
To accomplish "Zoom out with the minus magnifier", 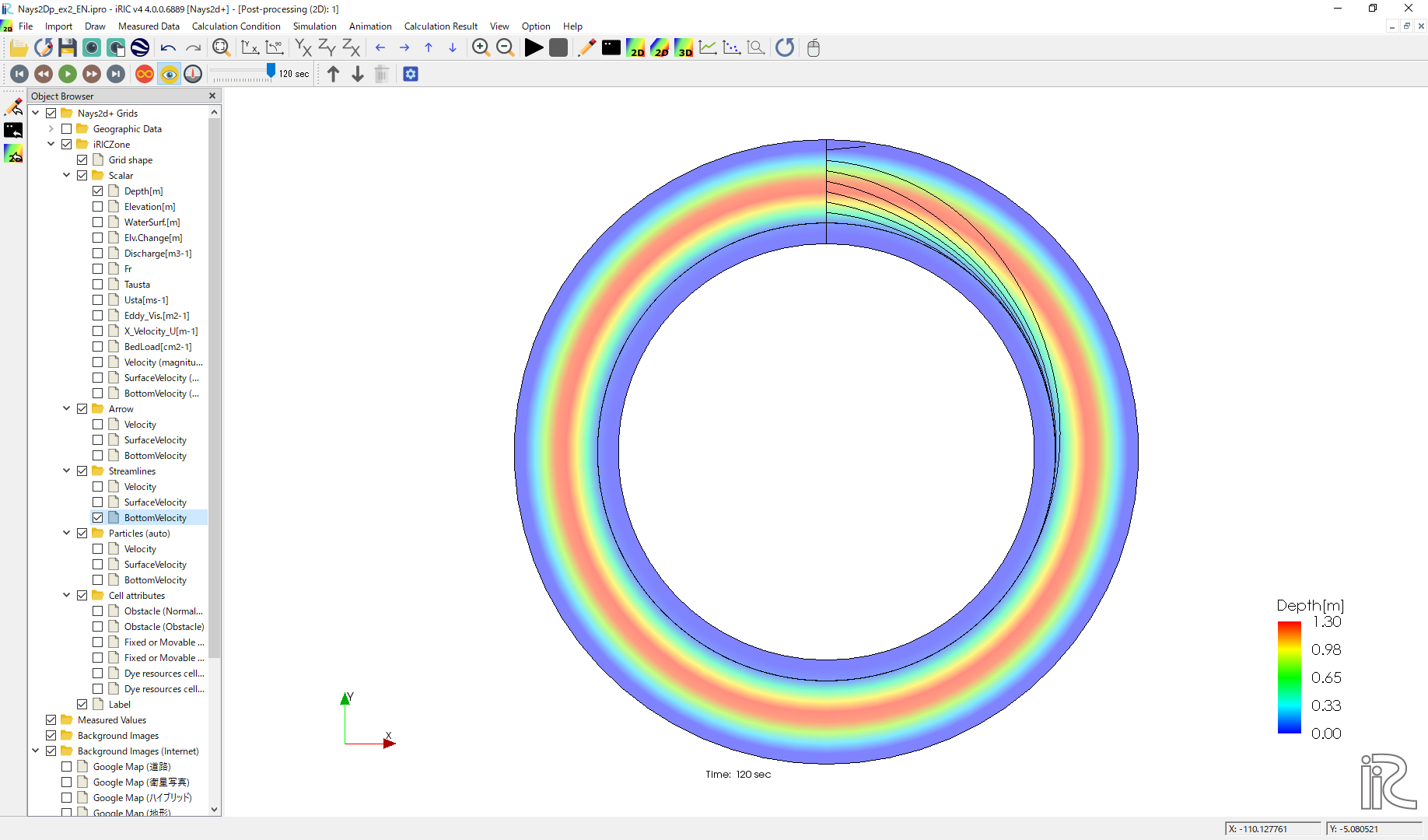I will coord(505,48).
